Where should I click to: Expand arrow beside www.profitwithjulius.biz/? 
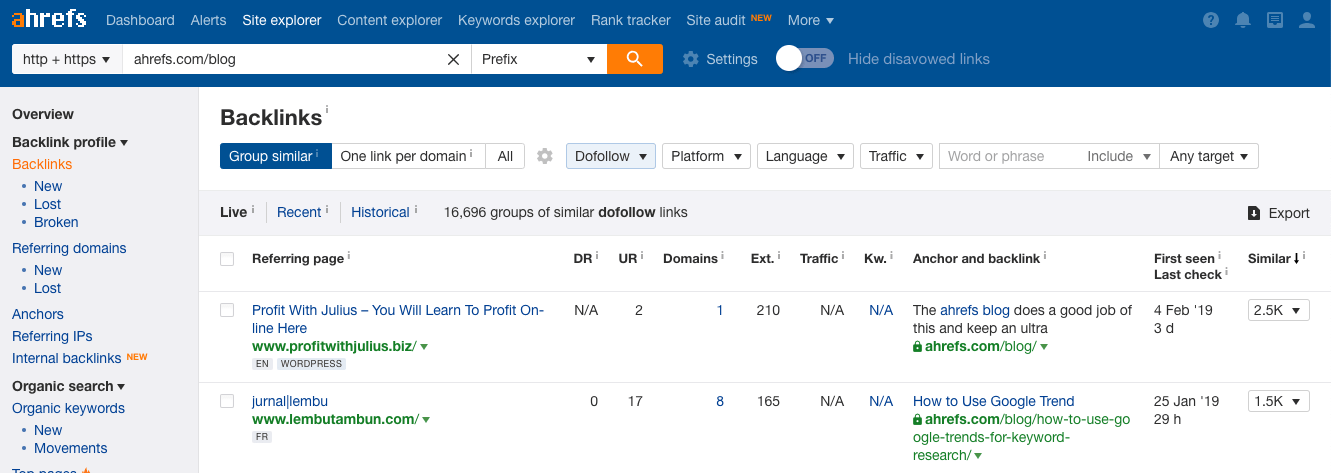coord(424,347)
